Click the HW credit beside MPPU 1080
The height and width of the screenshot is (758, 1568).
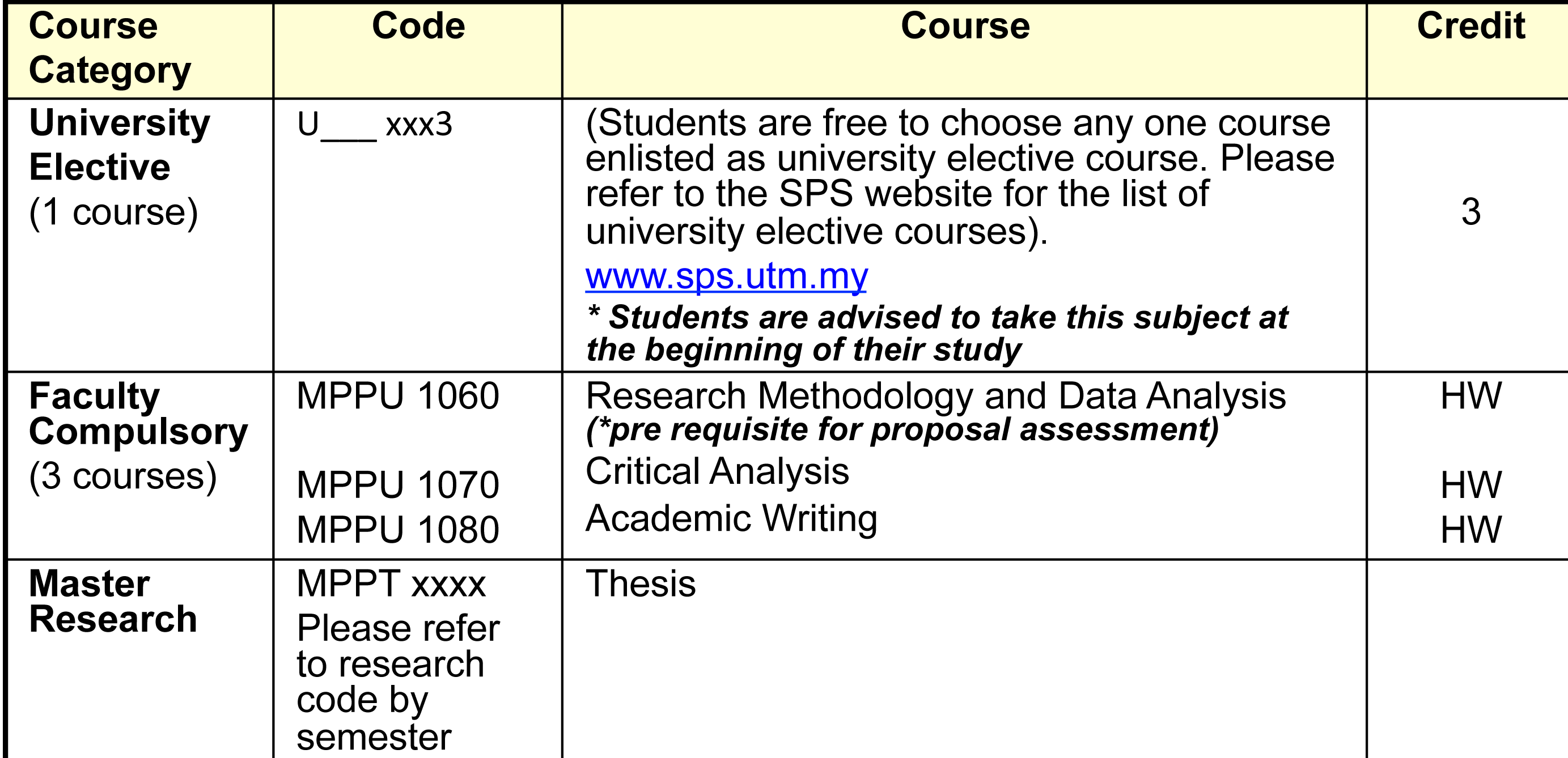[1470, 529]
